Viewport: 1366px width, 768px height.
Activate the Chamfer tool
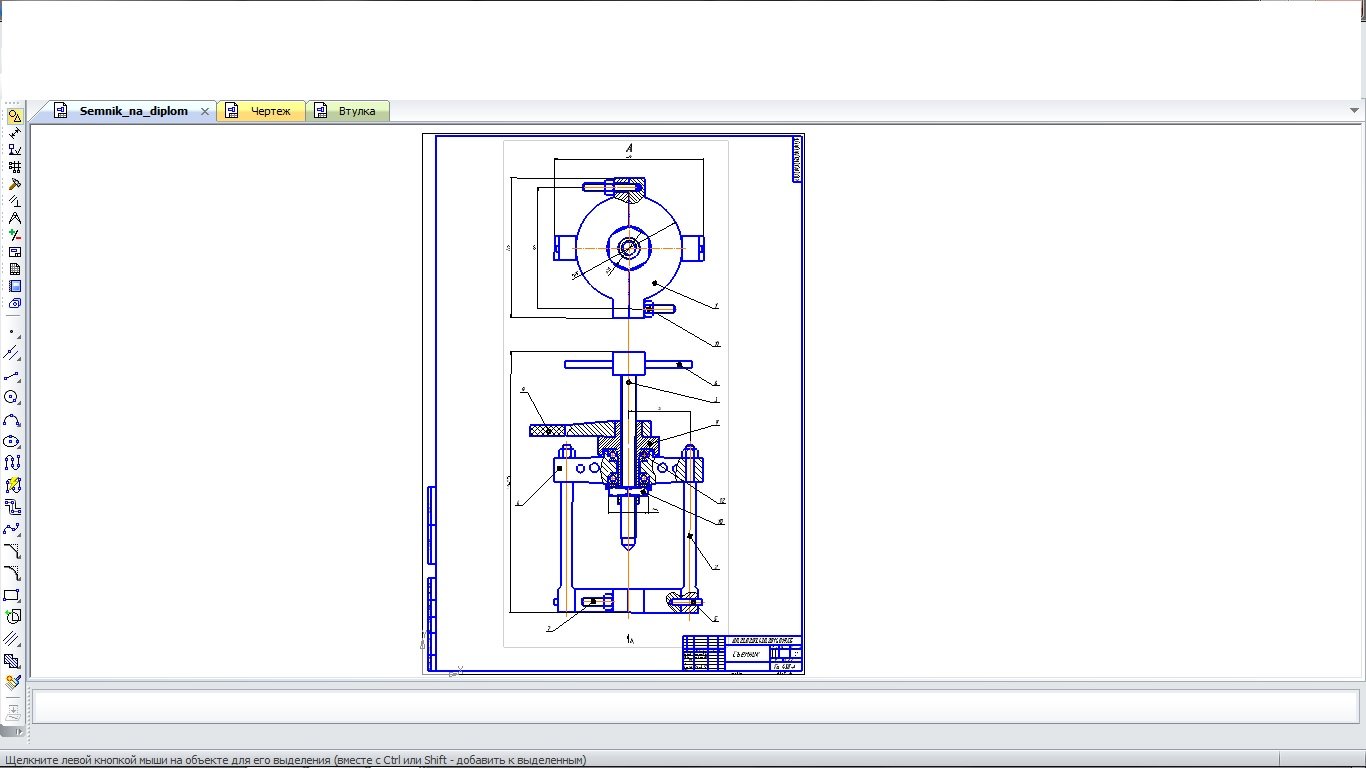12,551
